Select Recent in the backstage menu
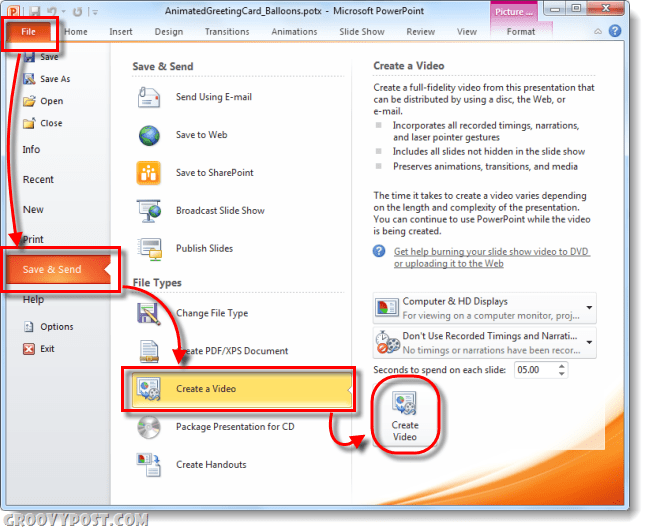 pyautogui.click(x=38, y=179)
